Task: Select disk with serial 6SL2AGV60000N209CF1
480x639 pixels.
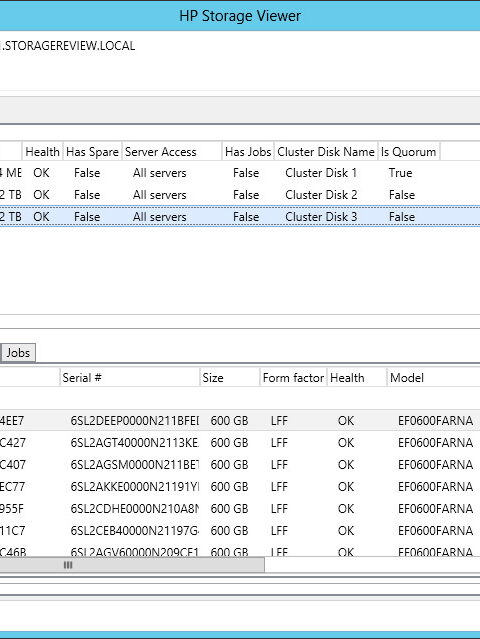Action: tap(240, 551)
